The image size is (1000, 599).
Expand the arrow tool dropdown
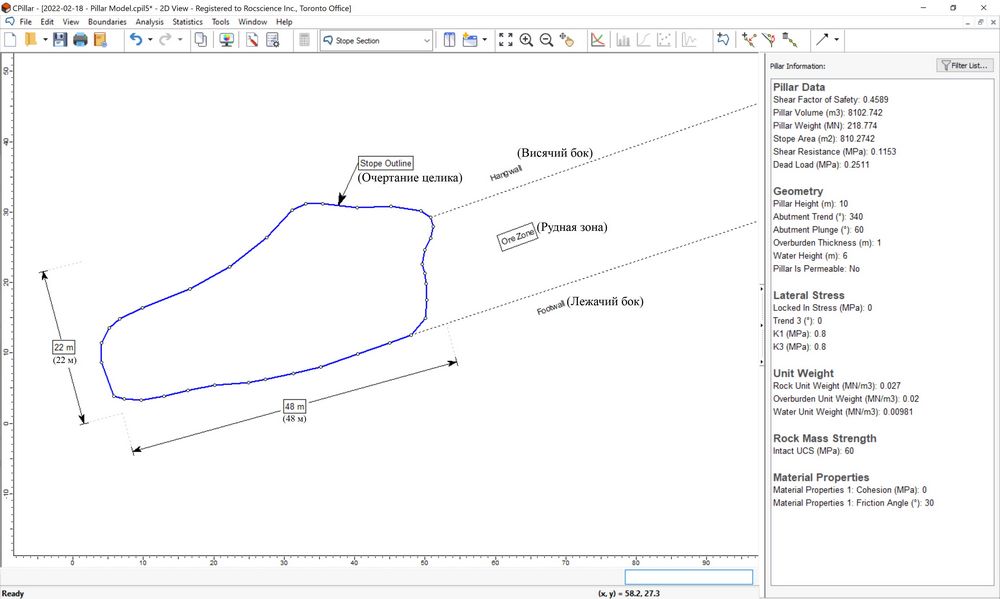pyautogui.click(x=837, y=40)
